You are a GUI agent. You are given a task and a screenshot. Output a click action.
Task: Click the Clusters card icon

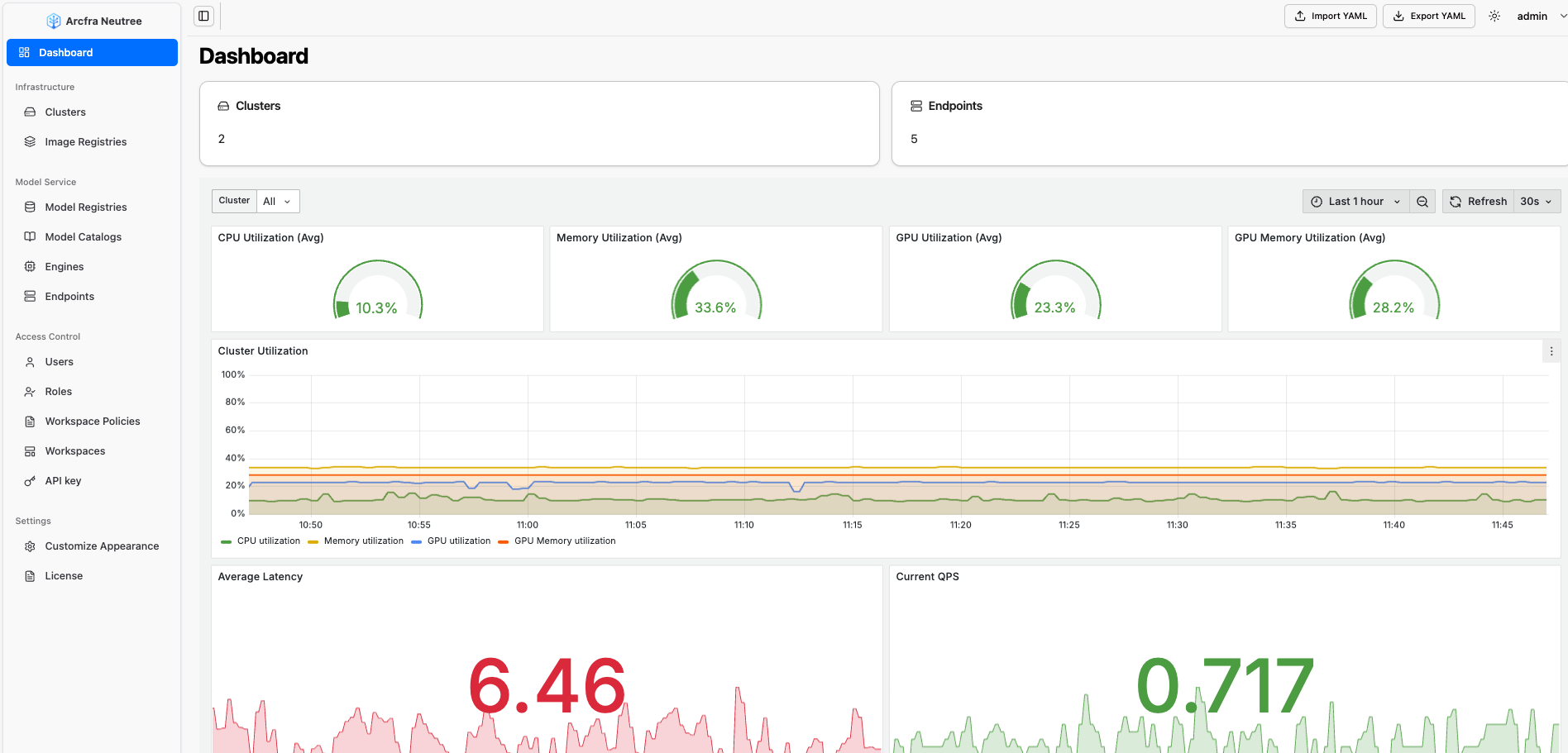pyautogui.click(x=223, y=106)
